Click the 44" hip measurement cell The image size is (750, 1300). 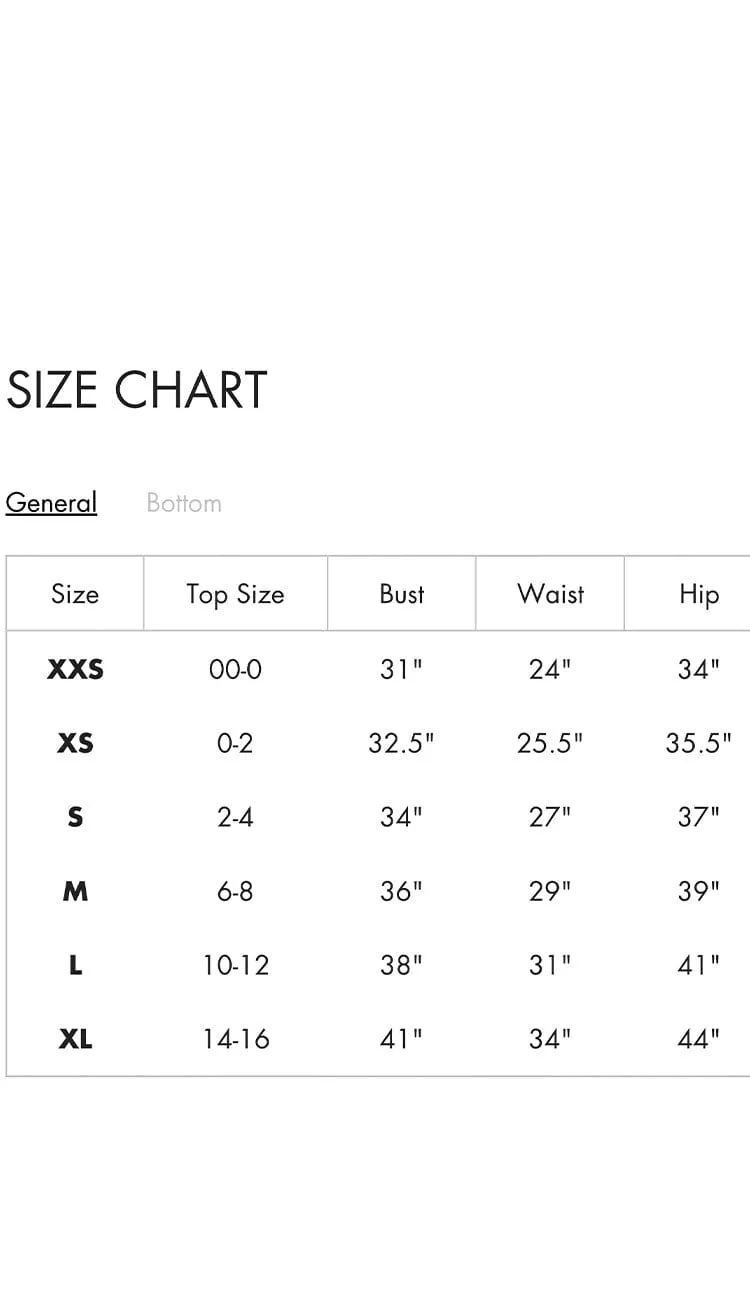click(698, 1039)
